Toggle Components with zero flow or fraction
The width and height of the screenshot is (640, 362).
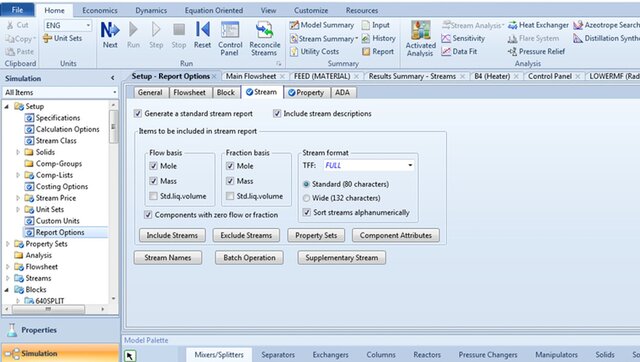(148, 214)
